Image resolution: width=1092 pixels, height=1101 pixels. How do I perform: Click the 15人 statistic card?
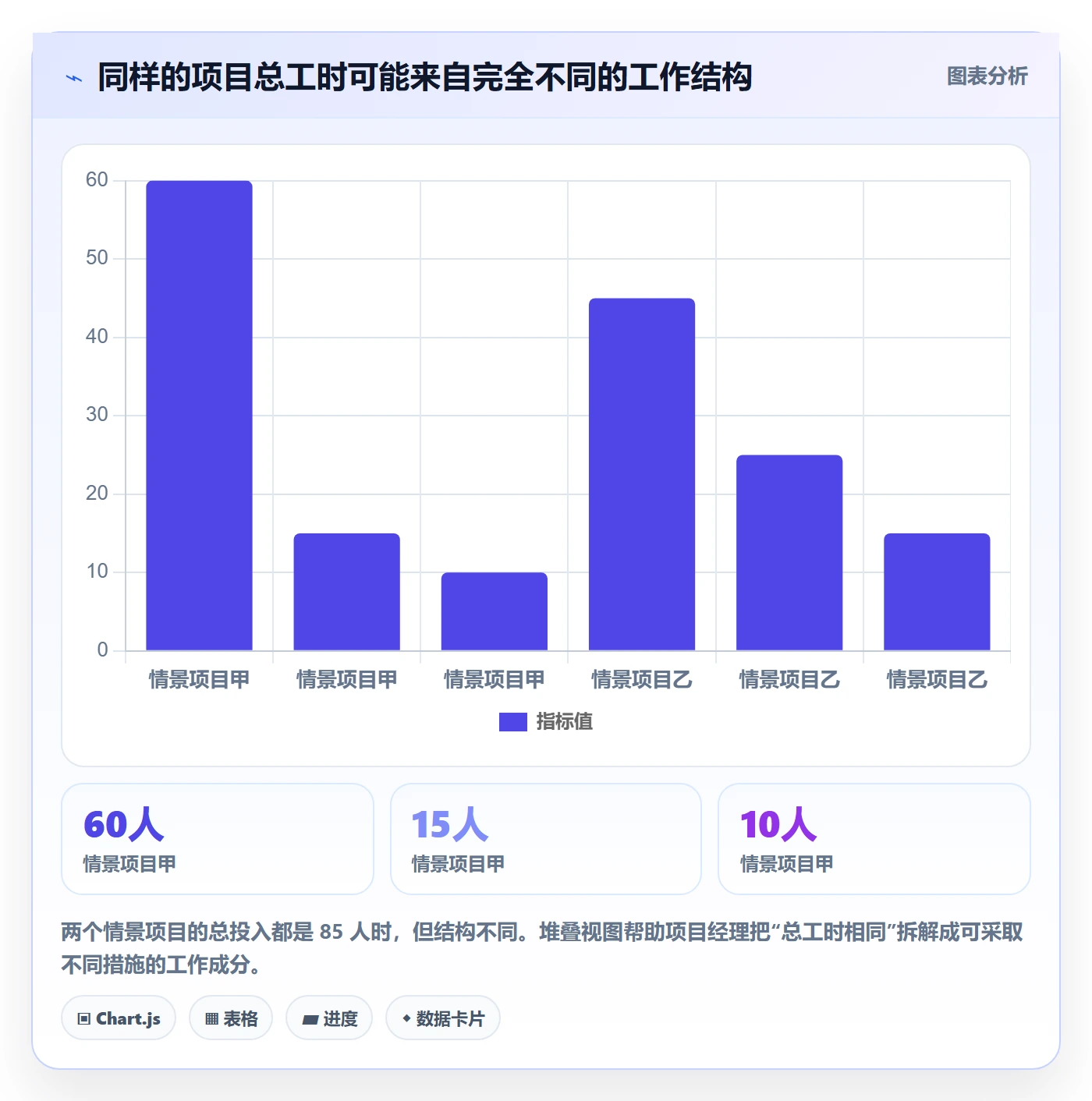546,839
